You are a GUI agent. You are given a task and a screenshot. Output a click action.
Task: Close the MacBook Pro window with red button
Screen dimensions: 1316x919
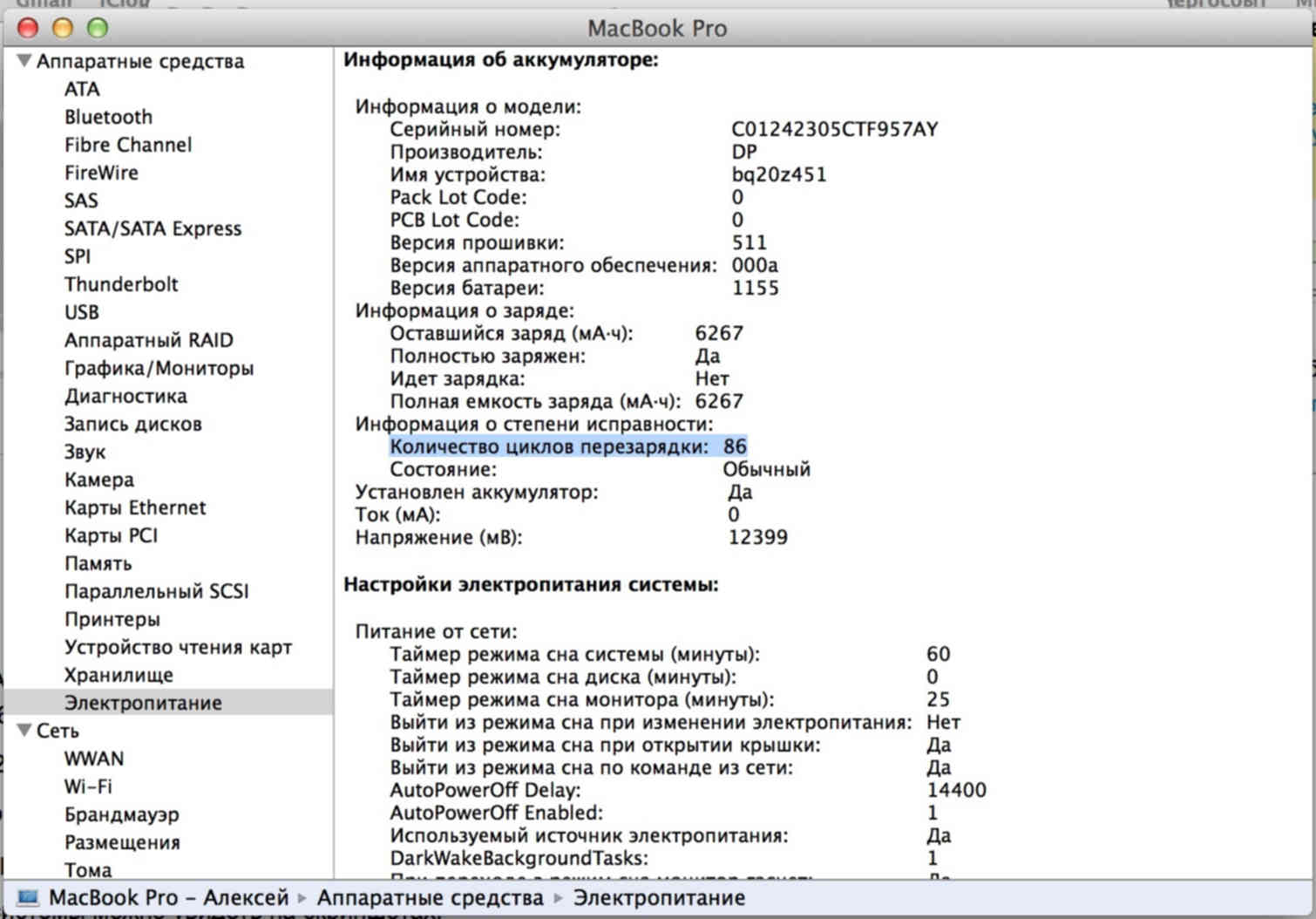pos(28,28)
